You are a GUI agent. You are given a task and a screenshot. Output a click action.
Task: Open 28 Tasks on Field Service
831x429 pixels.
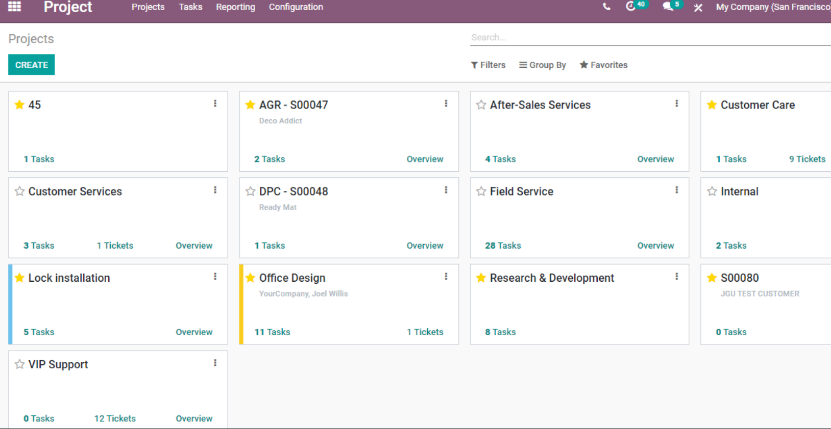click(503, 246)
